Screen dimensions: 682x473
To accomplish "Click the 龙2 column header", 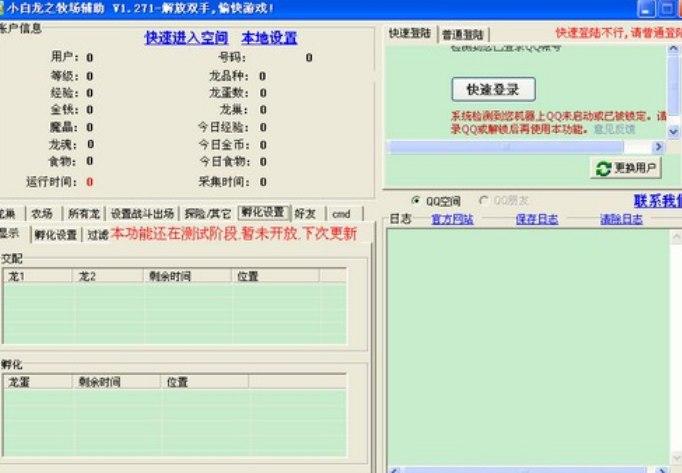I will (x=108, y=276).
